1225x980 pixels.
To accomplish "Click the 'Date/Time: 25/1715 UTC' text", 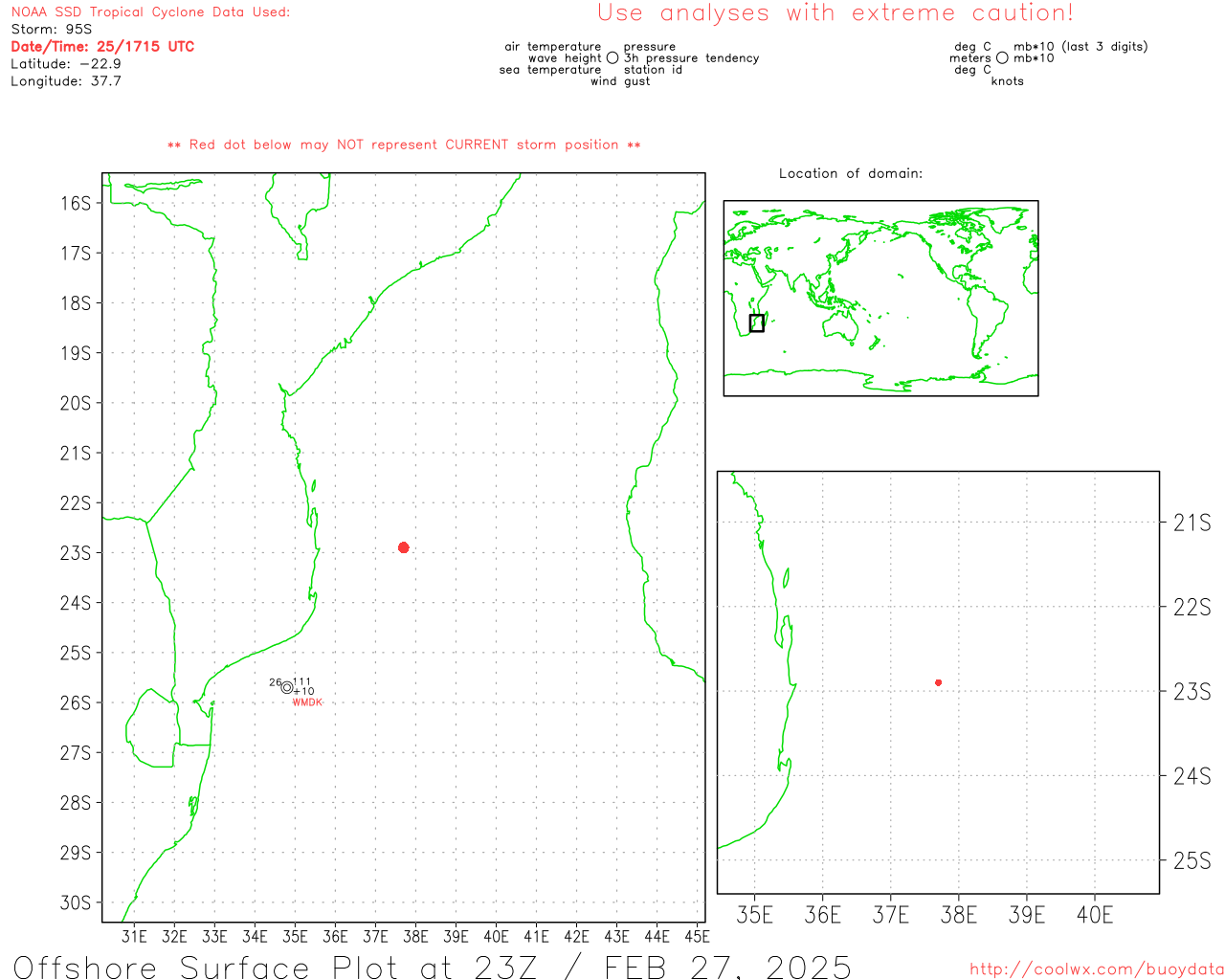I will click(102, 46).
